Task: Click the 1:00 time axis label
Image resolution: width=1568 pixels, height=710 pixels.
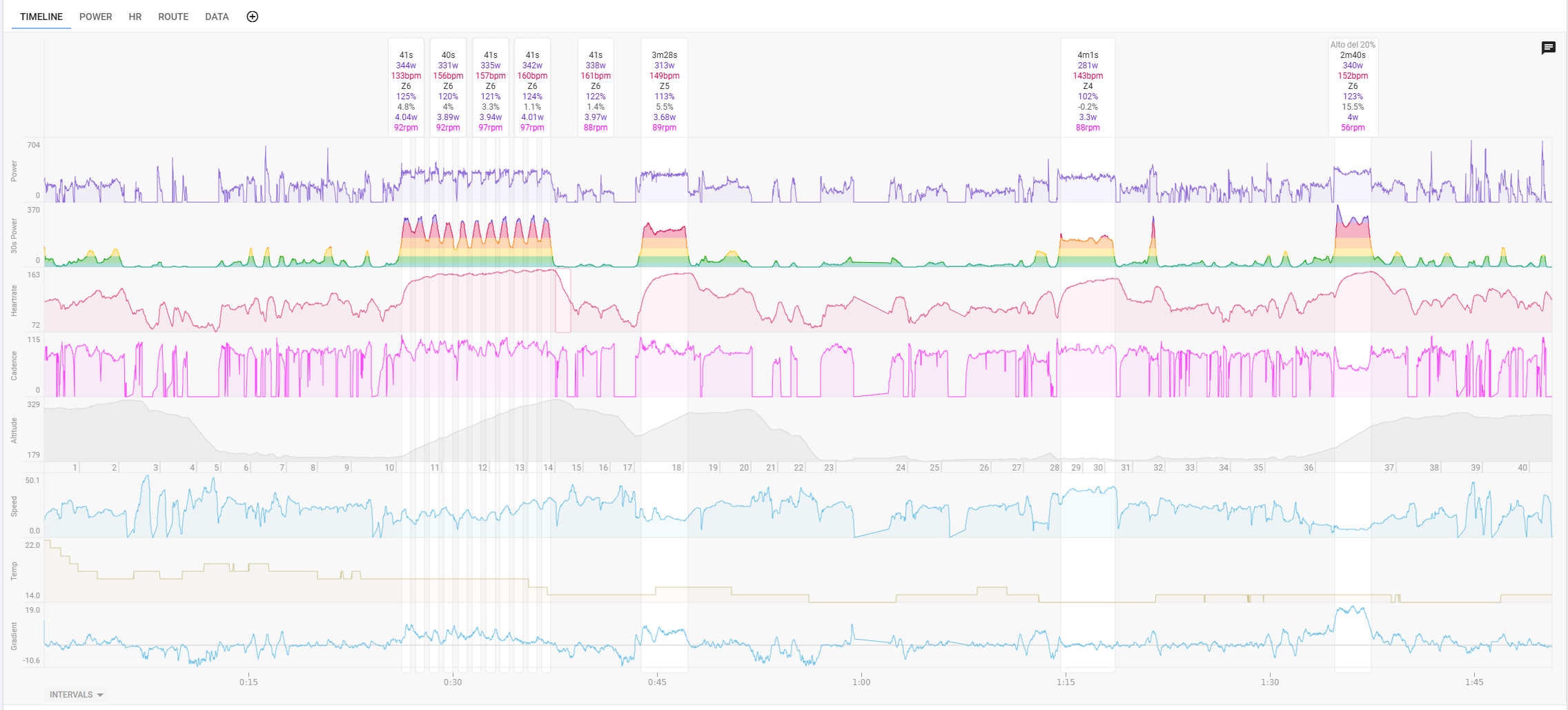Action: [x=861, y=682]
